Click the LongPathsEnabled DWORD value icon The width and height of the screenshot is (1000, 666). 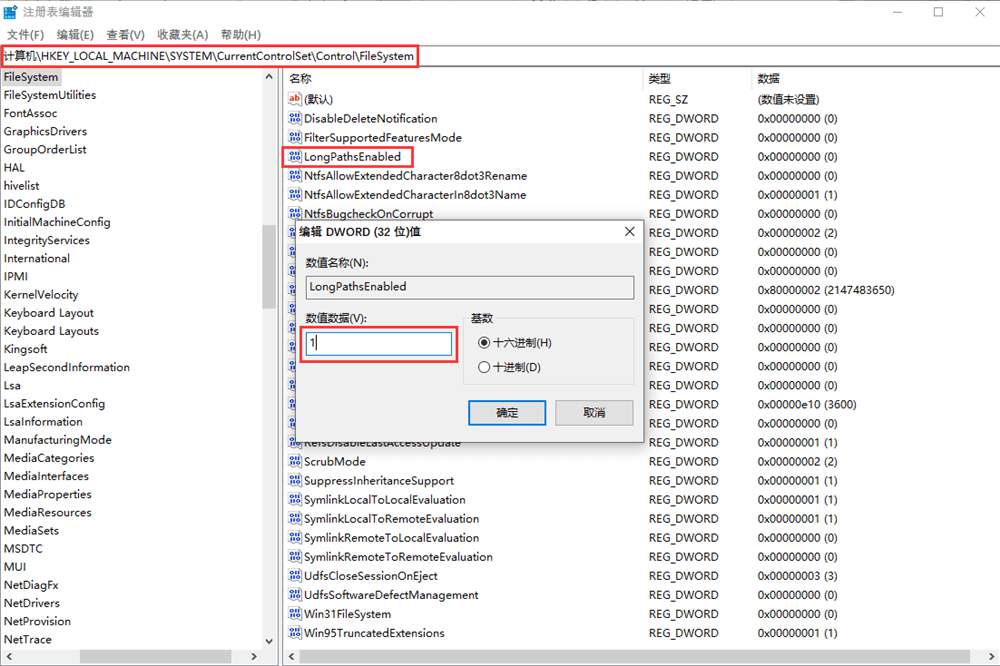tap(295, 157)
